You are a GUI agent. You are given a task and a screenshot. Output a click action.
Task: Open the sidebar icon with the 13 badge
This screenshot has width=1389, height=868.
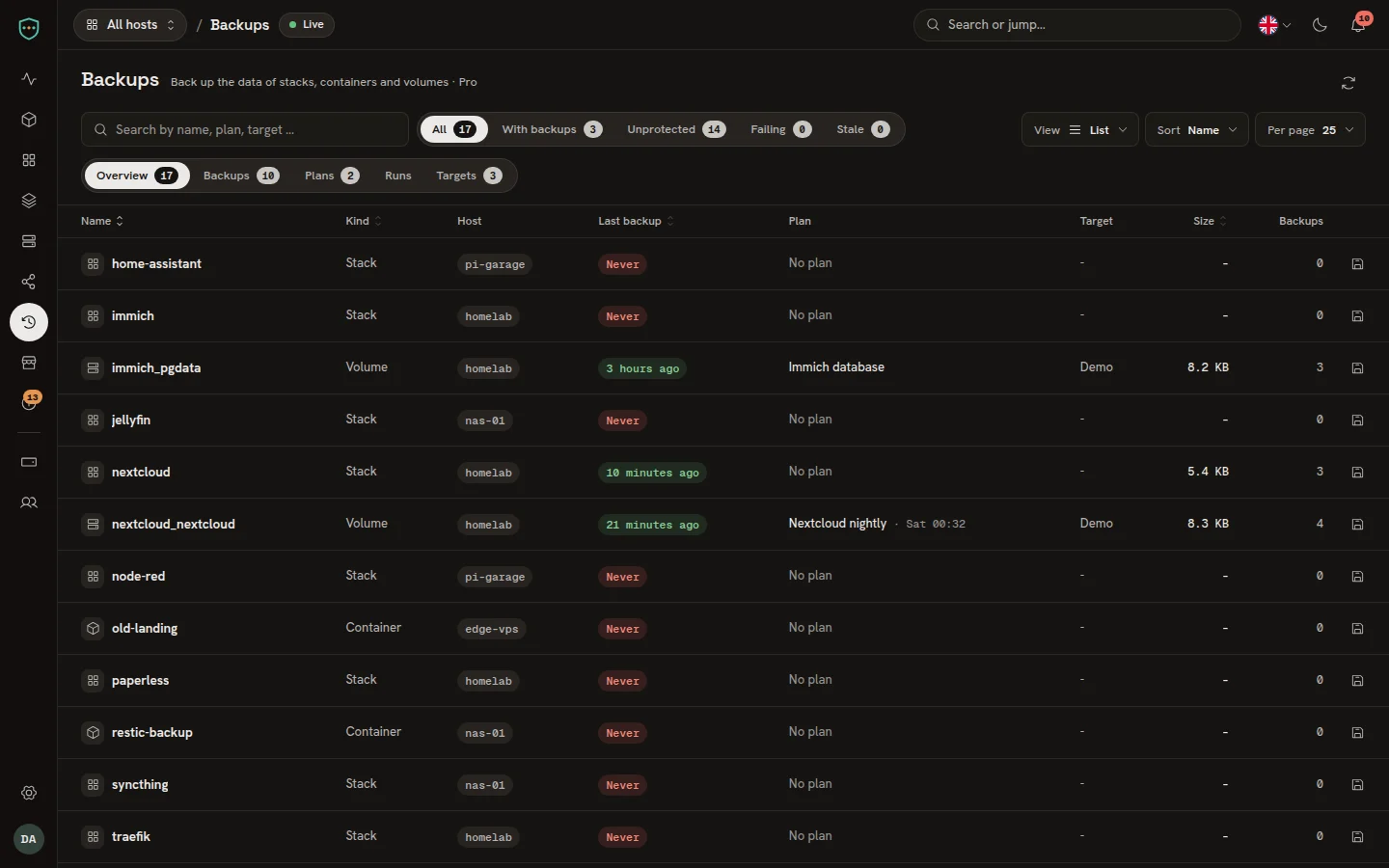click(x=29, y=402)
